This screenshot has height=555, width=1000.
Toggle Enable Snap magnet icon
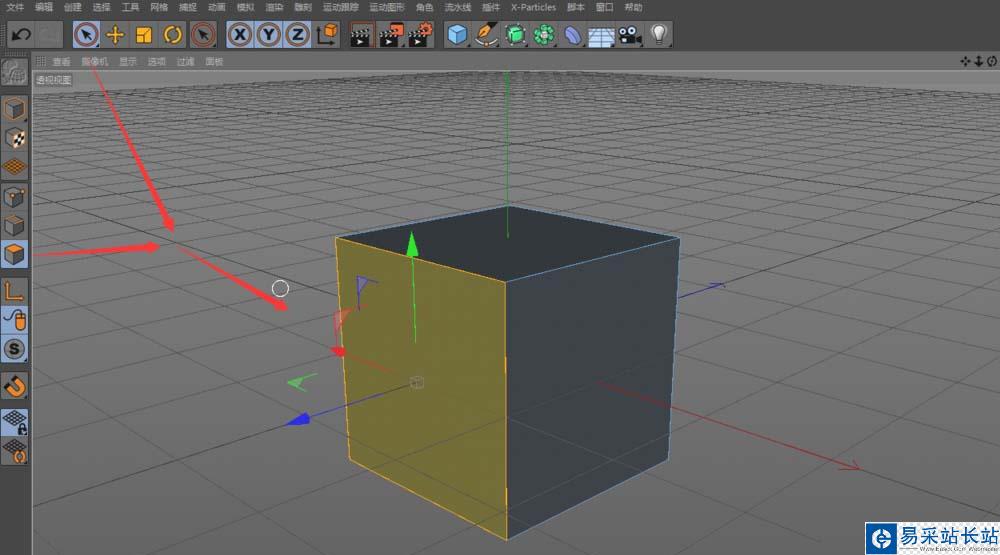[x=15, y=386]
